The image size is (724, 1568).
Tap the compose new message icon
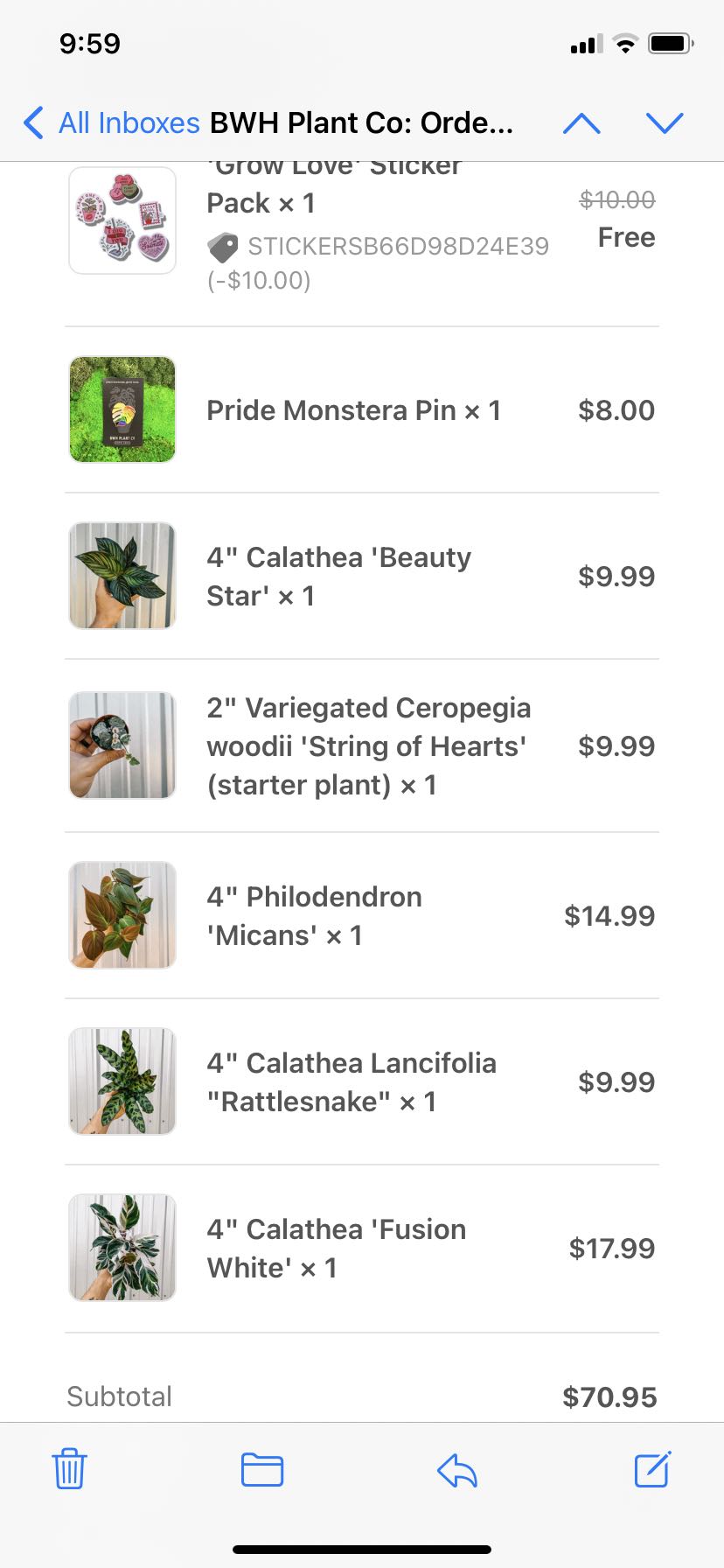pos(652,1469)
